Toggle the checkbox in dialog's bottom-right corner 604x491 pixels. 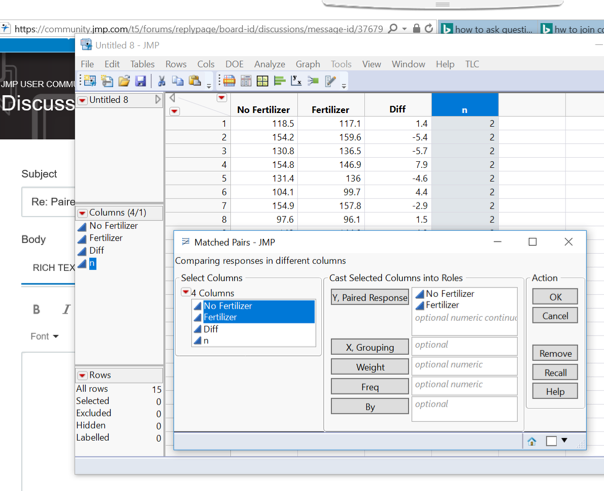pyautogui.click(x=551, y=441)
